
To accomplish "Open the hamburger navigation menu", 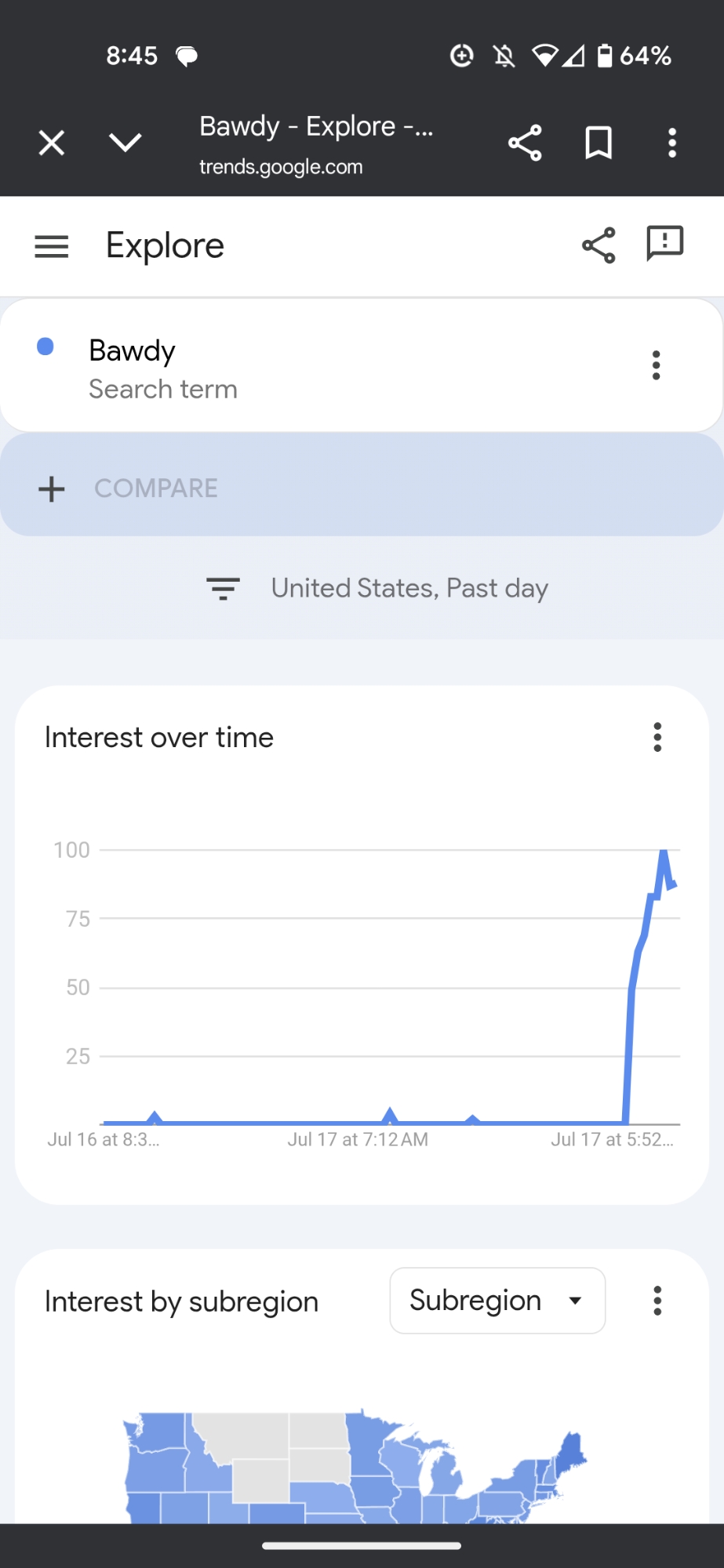I will point(52,246).
